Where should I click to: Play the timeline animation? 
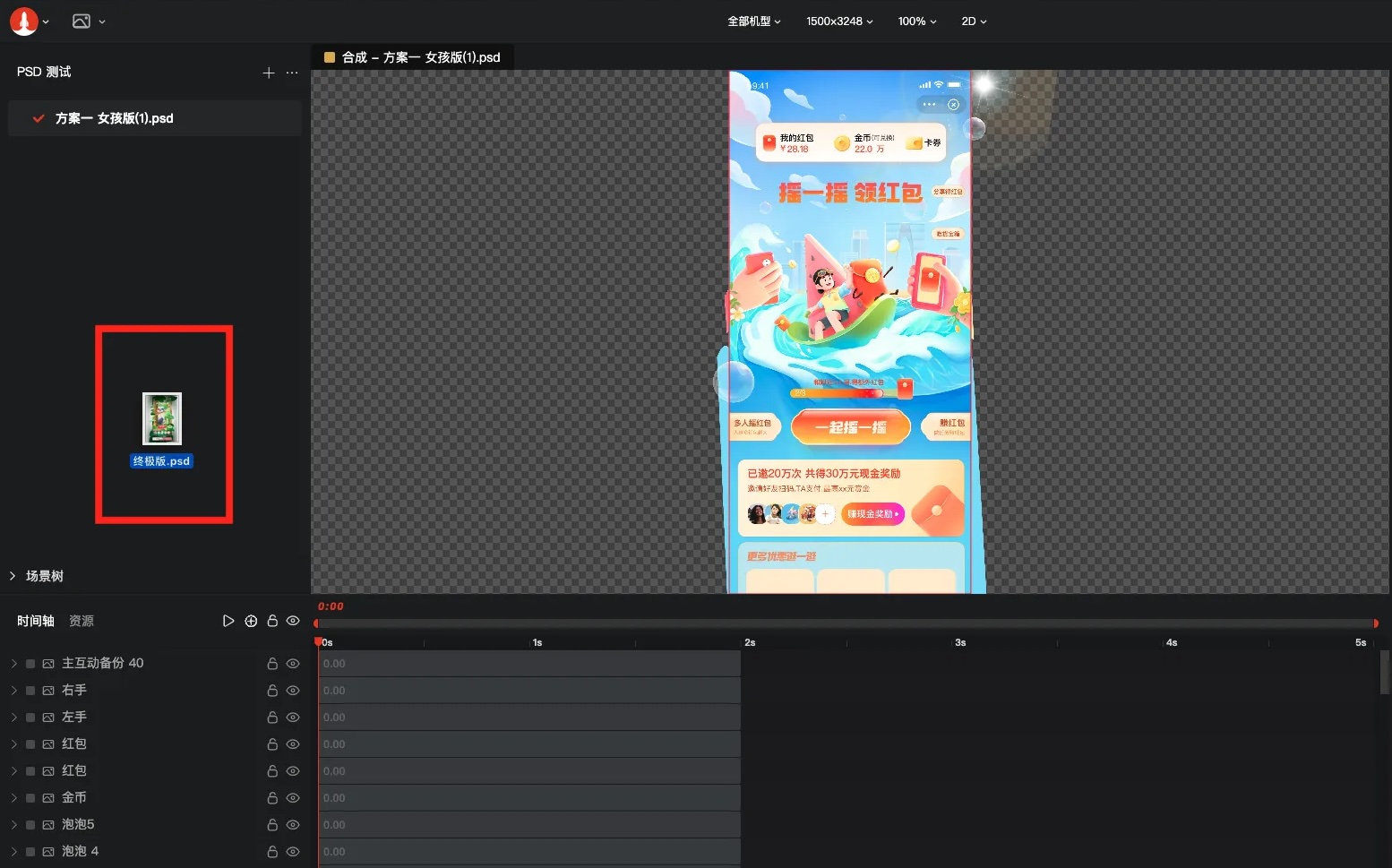tap(228, 621)
